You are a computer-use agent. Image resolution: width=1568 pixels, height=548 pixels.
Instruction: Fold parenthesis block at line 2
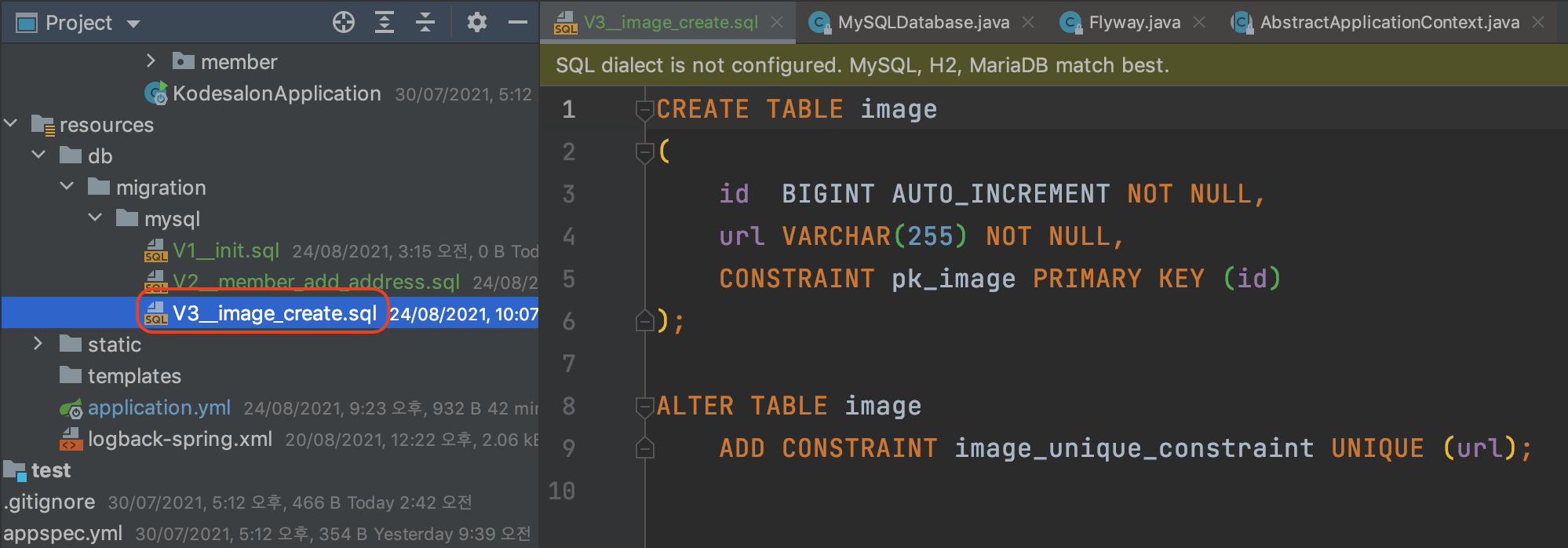click(x=644, y=152)
